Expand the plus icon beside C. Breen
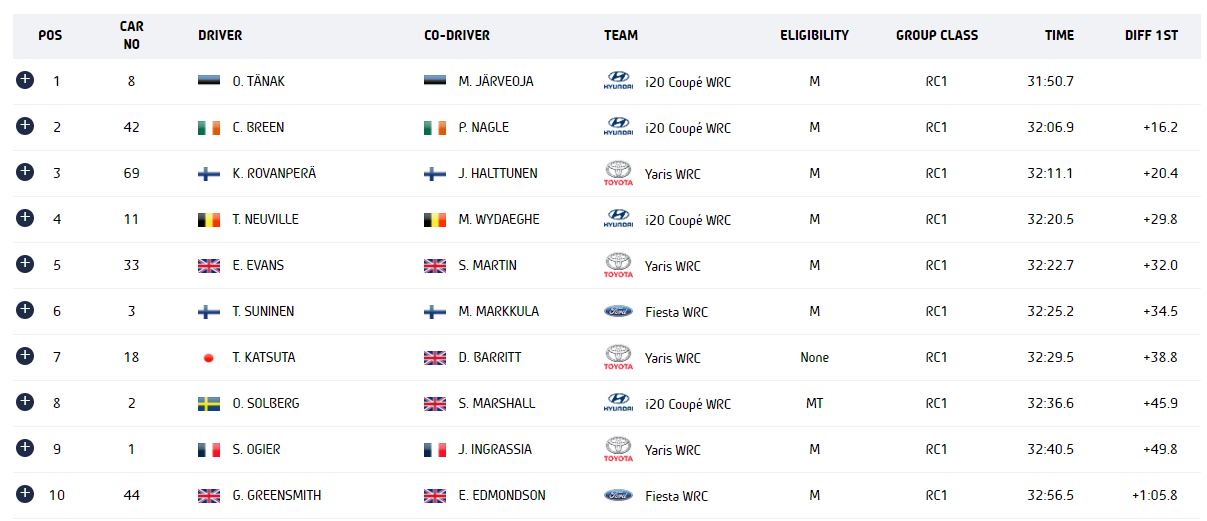 (25, 126)
